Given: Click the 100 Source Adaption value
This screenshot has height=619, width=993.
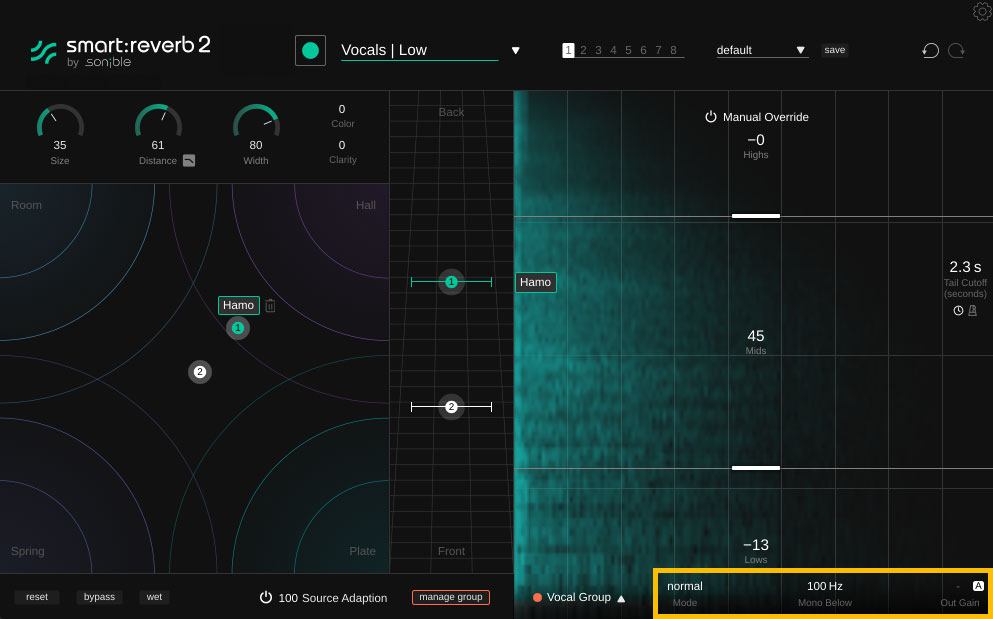Looking at the screenshot, I should (x=288, y=597).
